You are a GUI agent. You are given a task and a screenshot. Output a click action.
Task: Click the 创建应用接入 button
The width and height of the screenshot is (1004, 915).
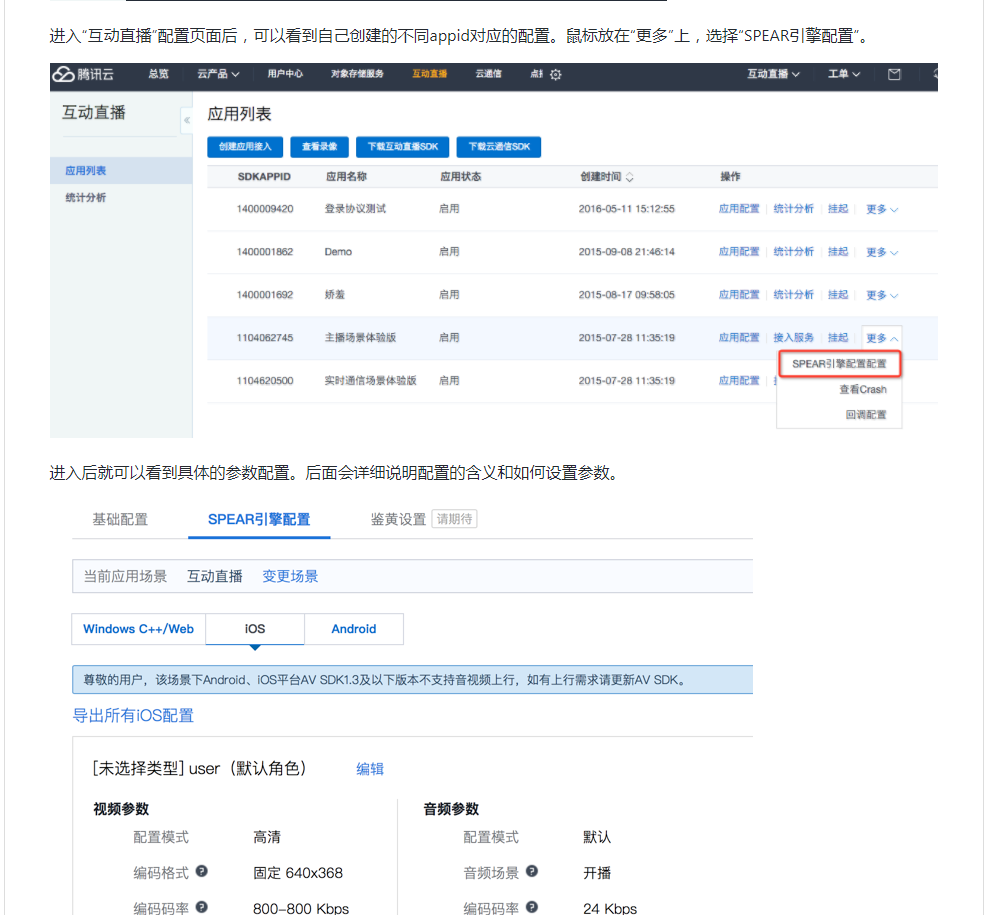(x=245, y=147)
